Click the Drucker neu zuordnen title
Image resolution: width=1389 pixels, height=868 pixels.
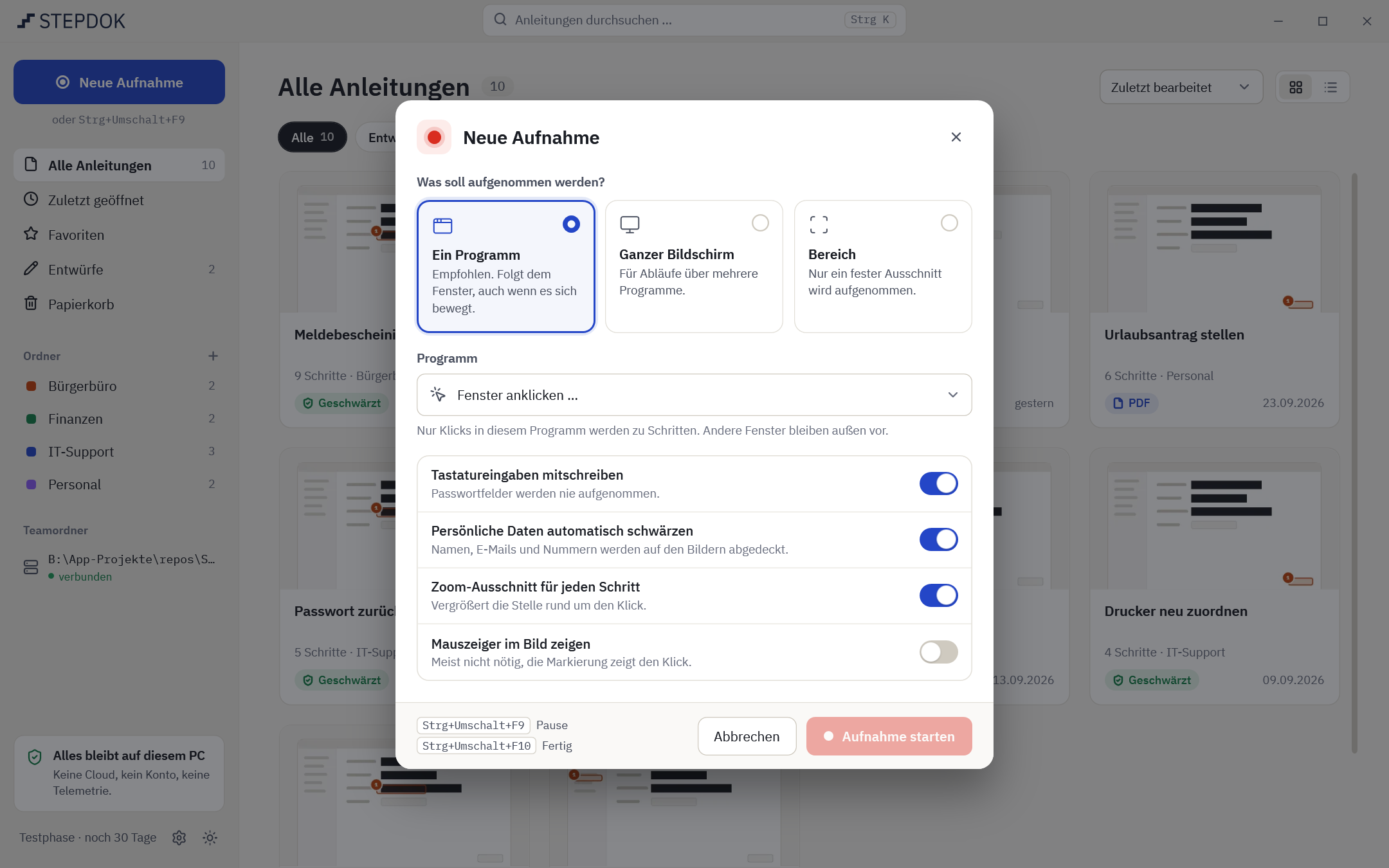point(1176,611)
